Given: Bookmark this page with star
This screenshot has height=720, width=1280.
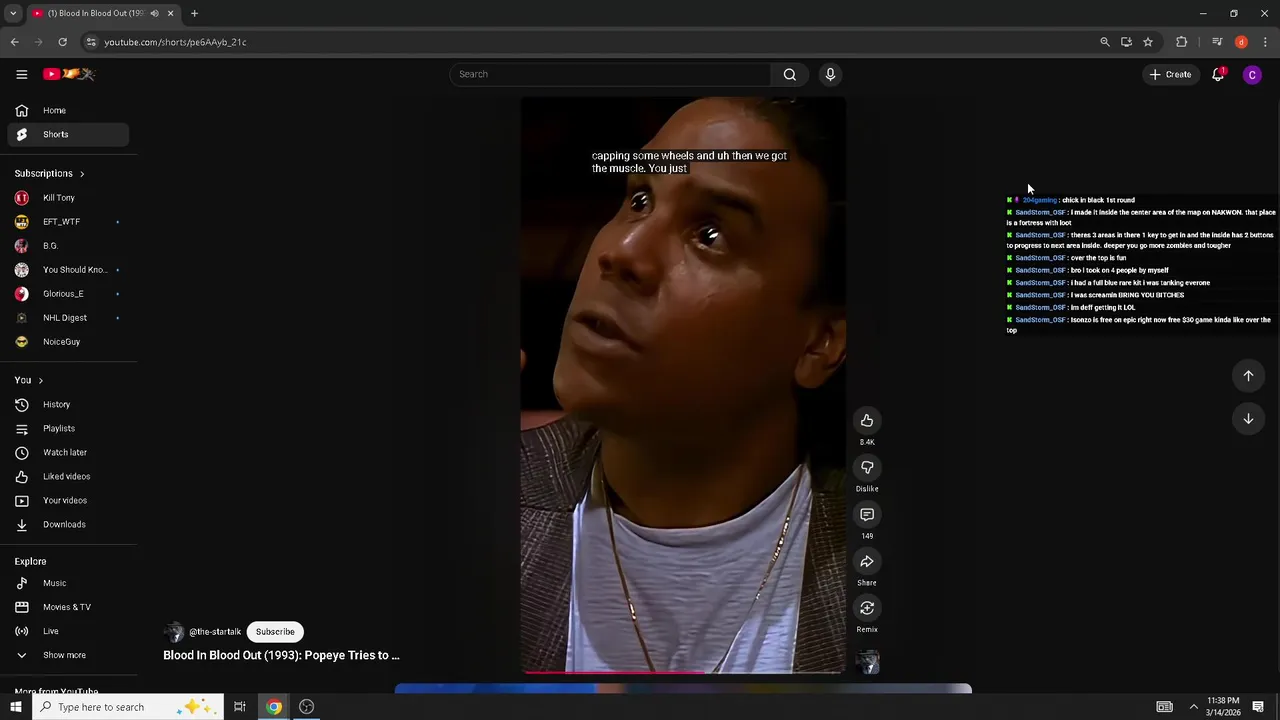Looking at the screenshot, I should point(1148,42).
